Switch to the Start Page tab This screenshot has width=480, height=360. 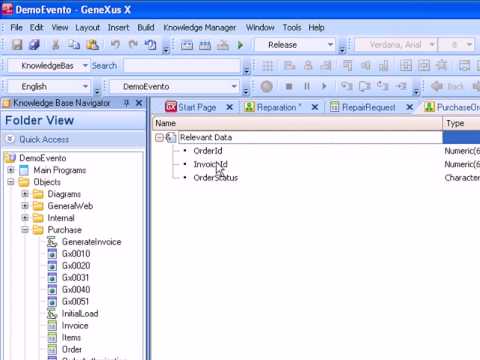tap(197, 107)
